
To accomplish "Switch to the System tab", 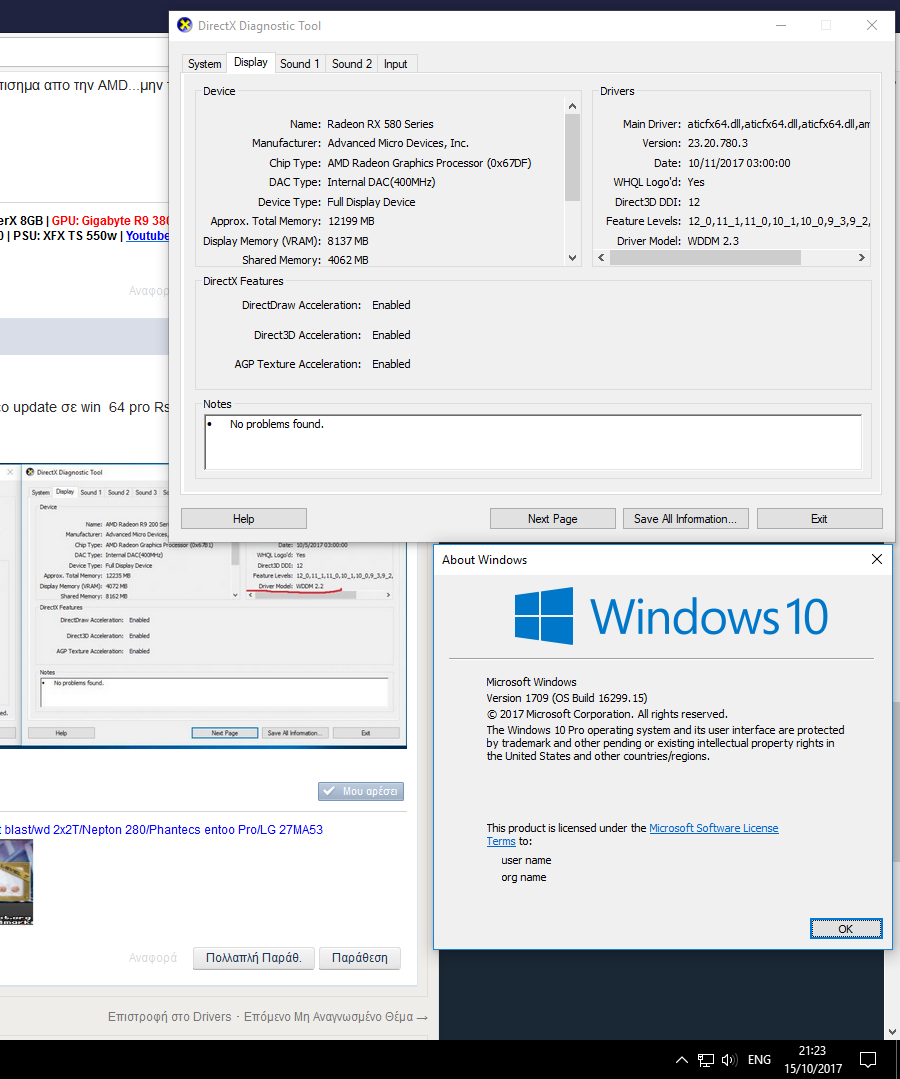I will point(204,64).
